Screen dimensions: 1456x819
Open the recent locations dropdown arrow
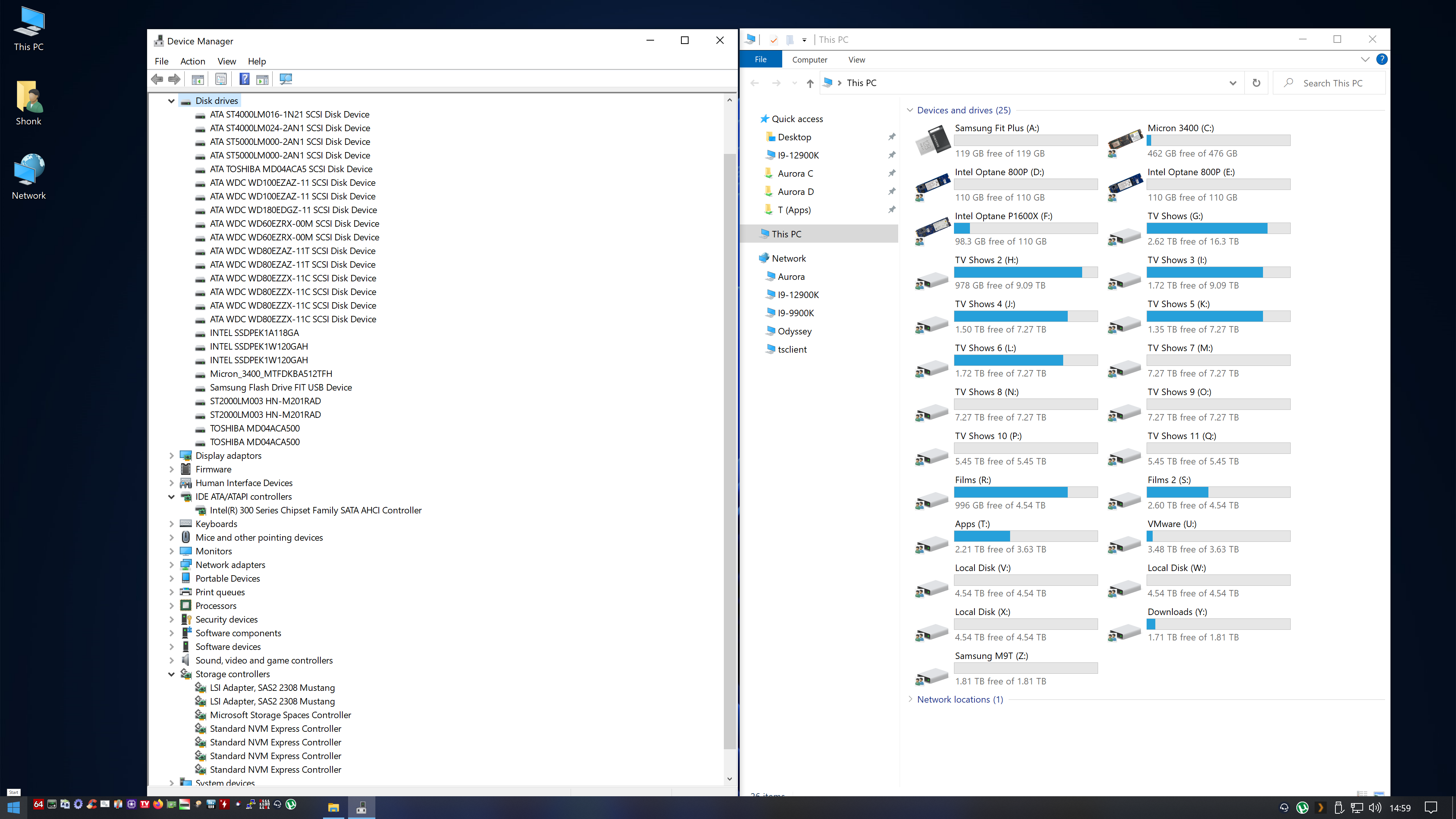(x=795, y=83)
